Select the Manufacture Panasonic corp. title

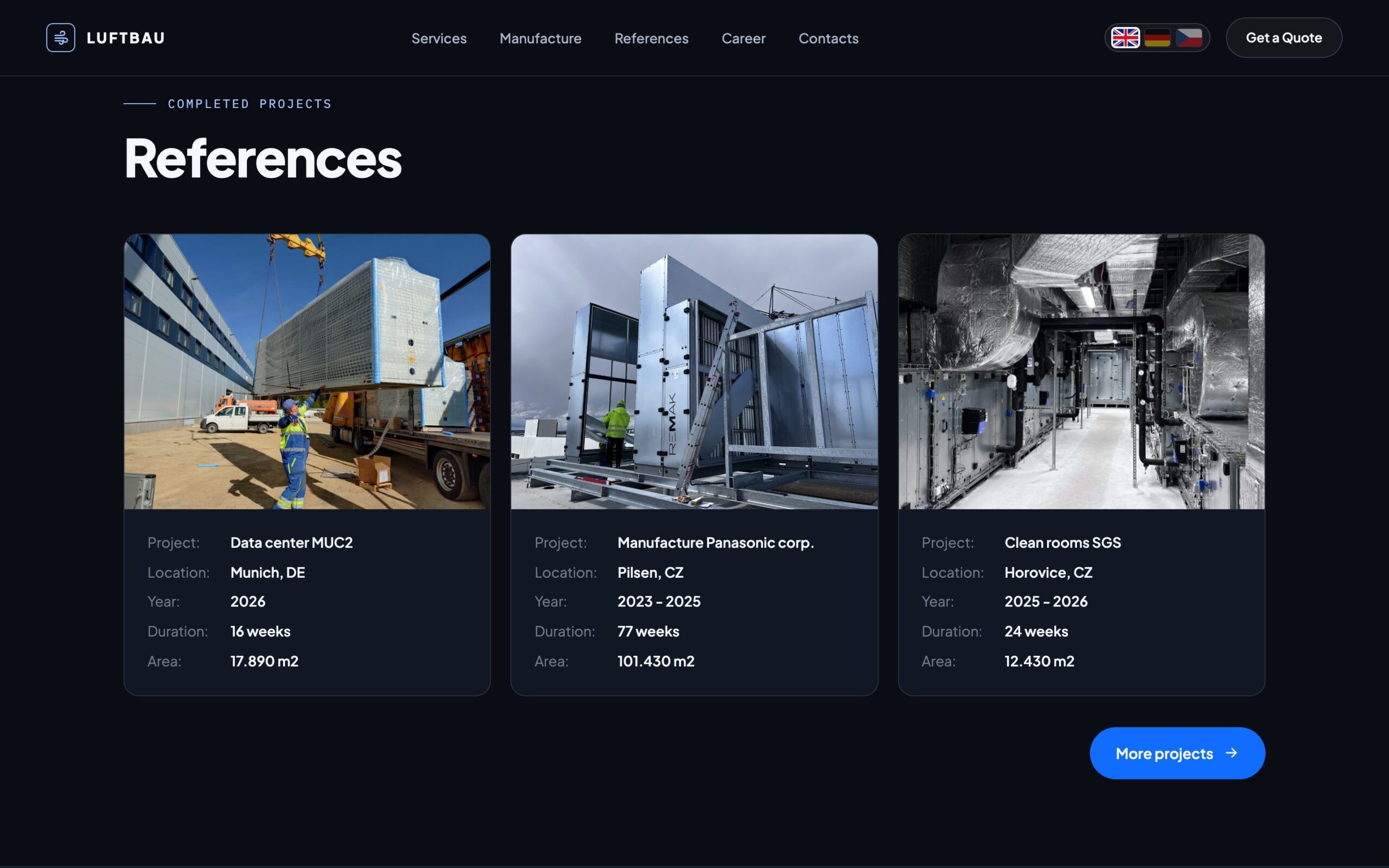point(716,542)
